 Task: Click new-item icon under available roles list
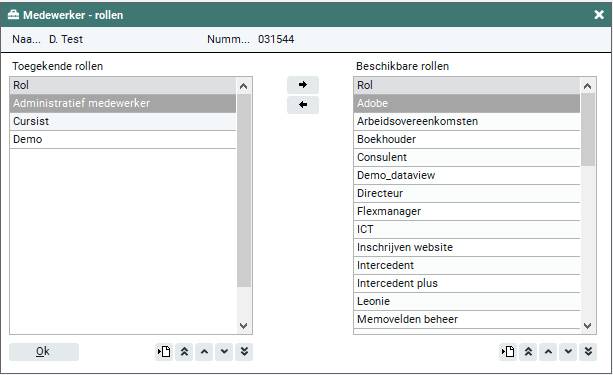[x=508, y=352]
